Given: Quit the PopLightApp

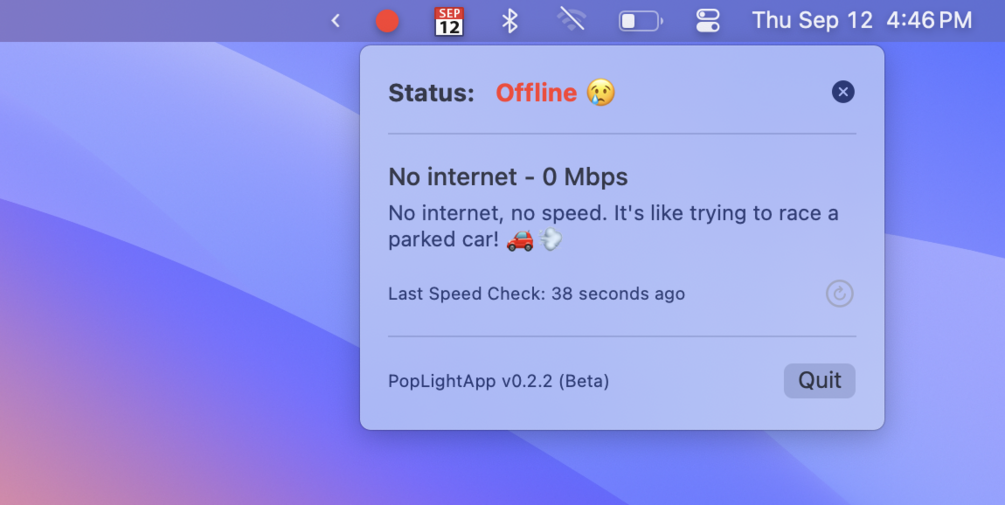Looking at the screenshot, I should (819, 381).
